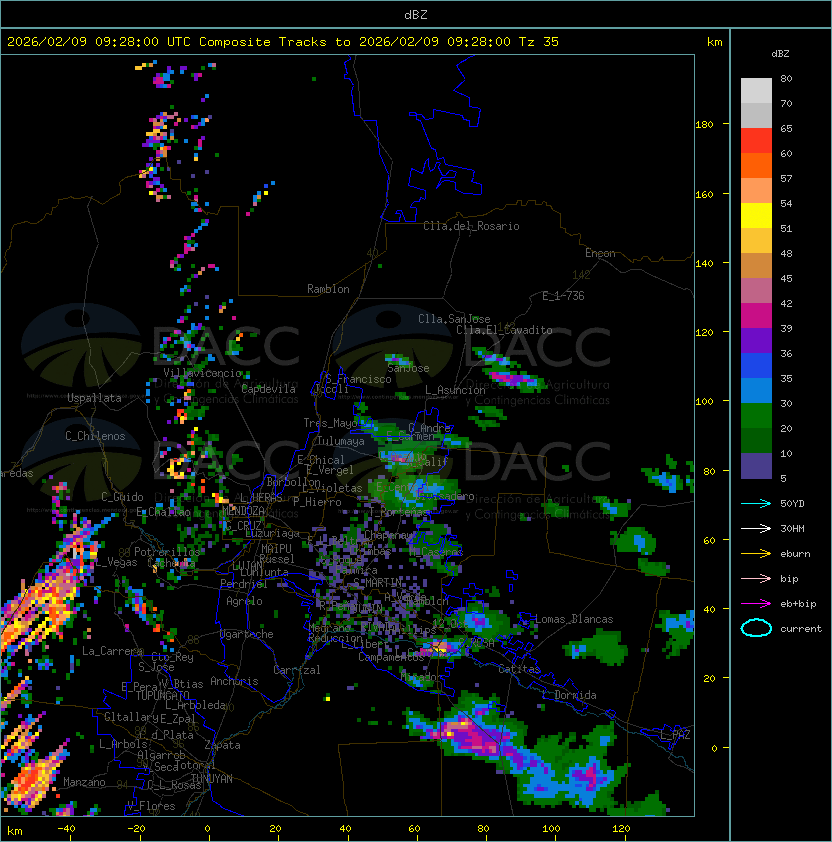Select the pink bip arrow symbol
Viewport: 832px width, 842px height.
[756, 579]
